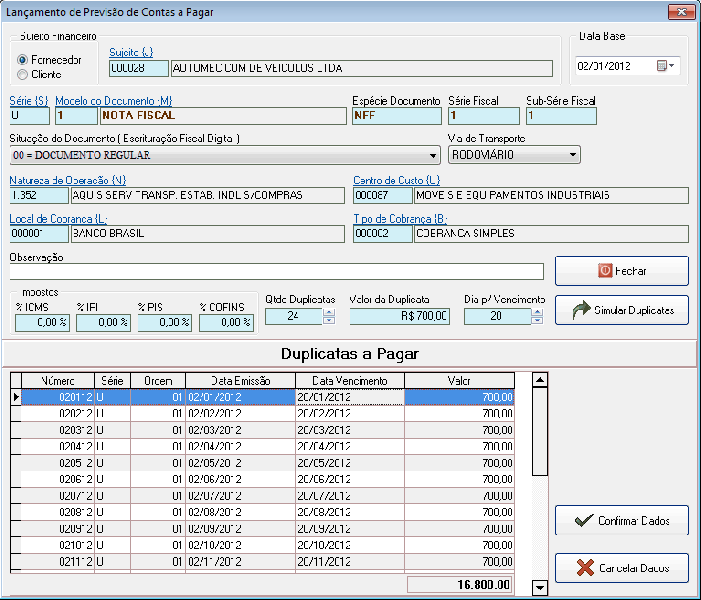Click the % PIS field

(x=165, y=323)
